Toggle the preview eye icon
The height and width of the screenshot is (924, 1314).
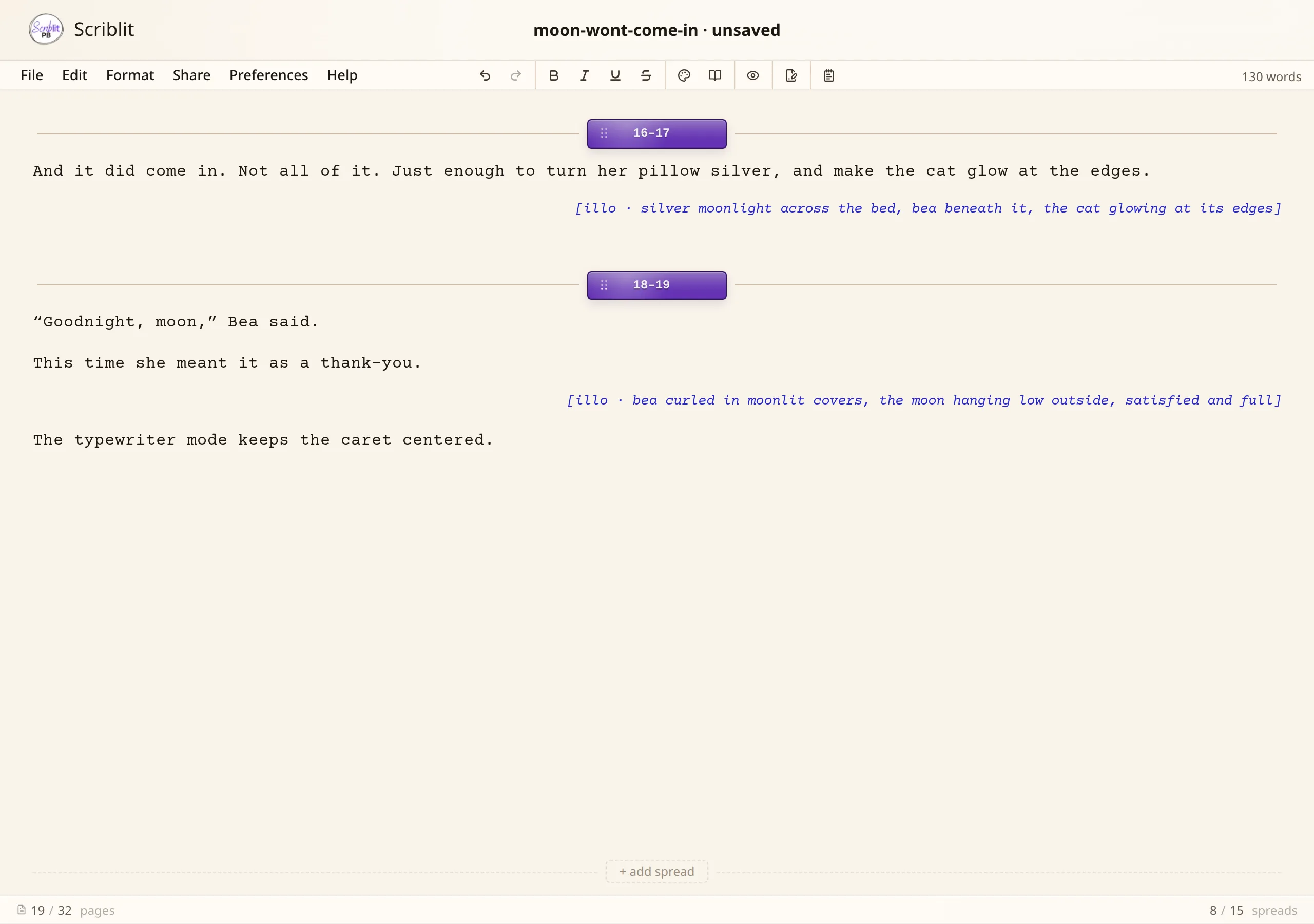(752, 75)
